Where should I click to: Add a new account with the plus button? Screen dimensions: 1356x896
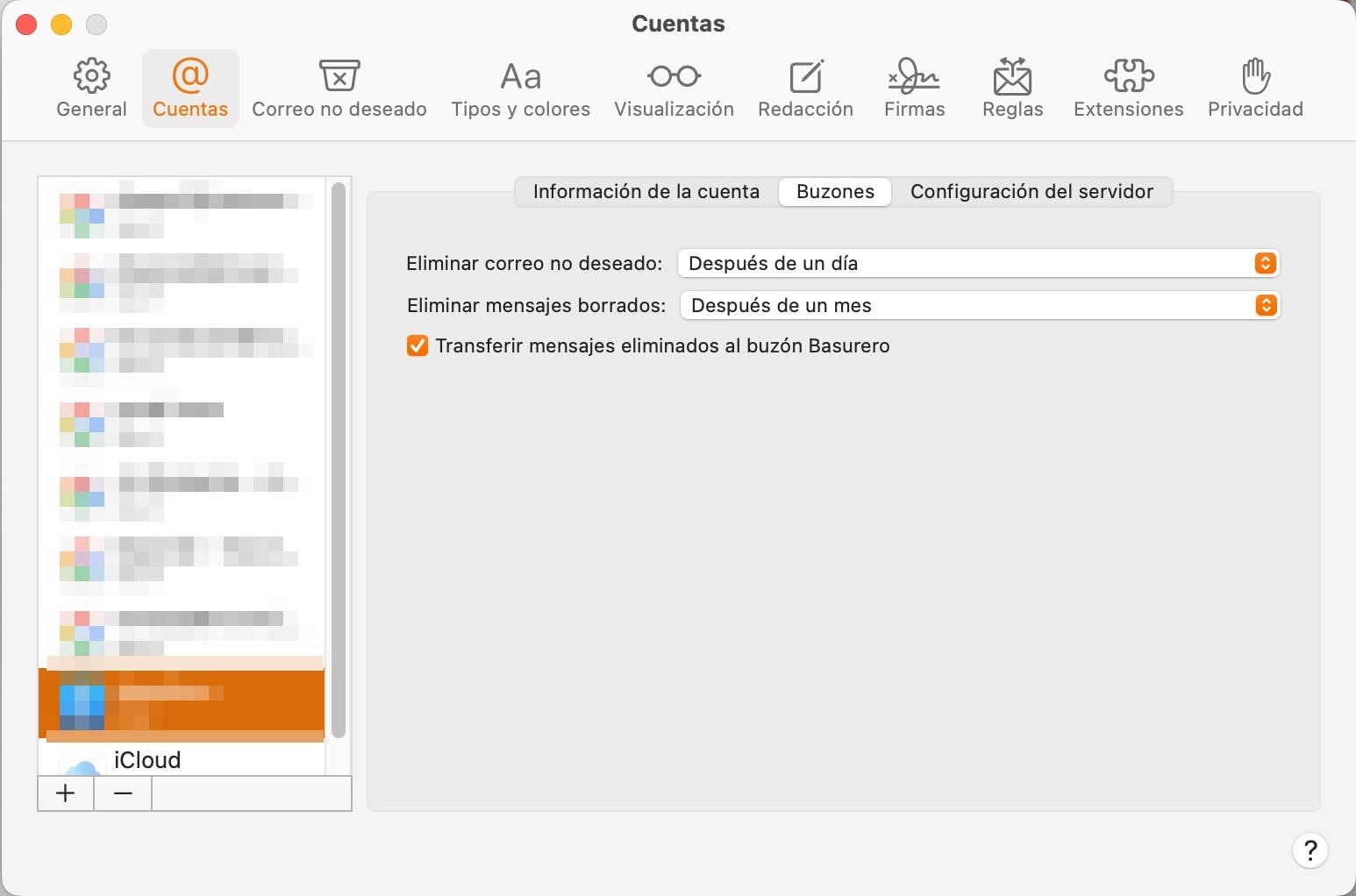click(65, 793)
